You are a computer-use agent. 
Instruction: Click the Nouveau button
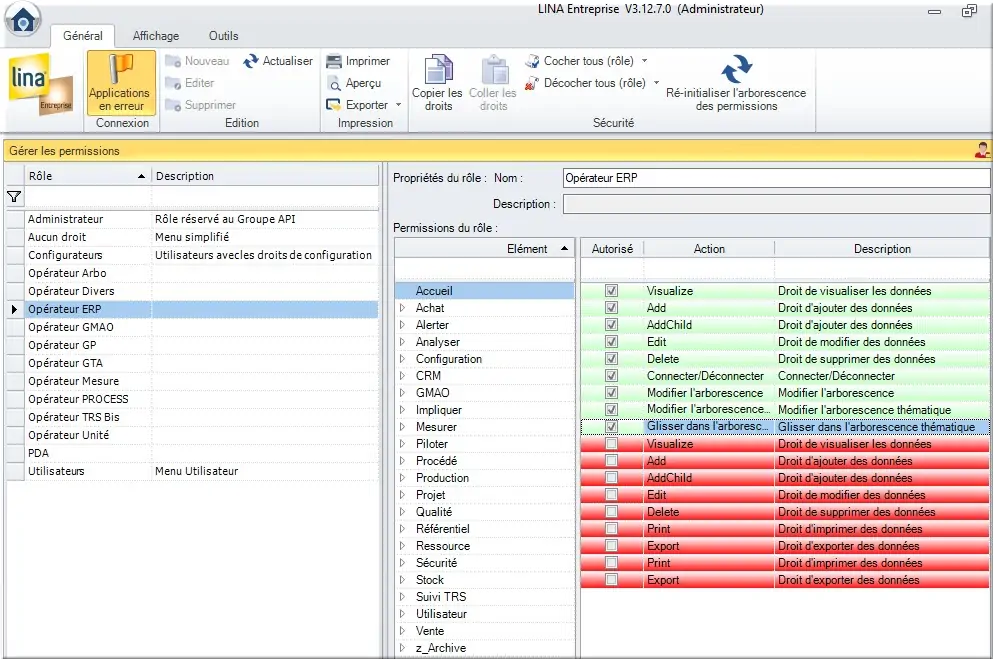click(x=197, y=61)
